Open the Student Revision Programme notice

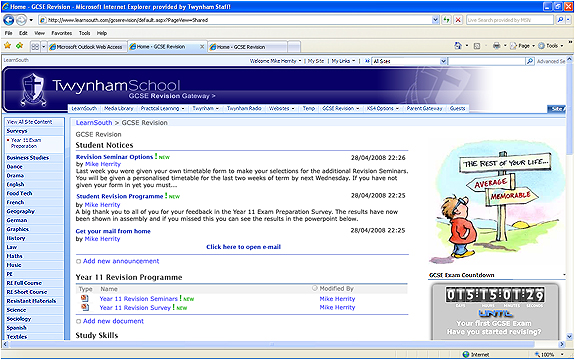point(120,196)
